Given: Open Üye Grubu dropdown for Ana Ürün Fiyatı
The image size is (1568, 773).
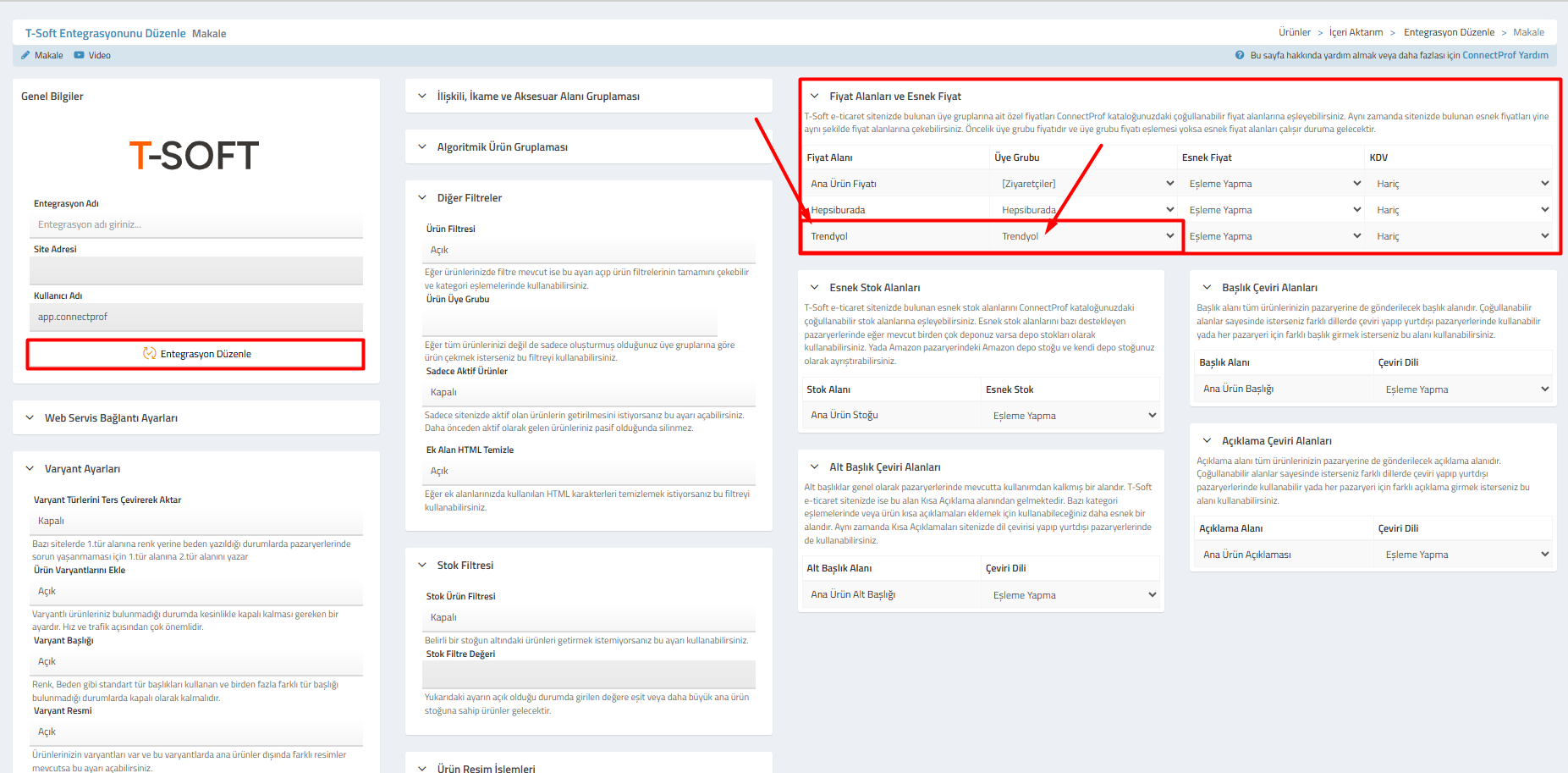Looking at the screenshot, I should 1086,184.
